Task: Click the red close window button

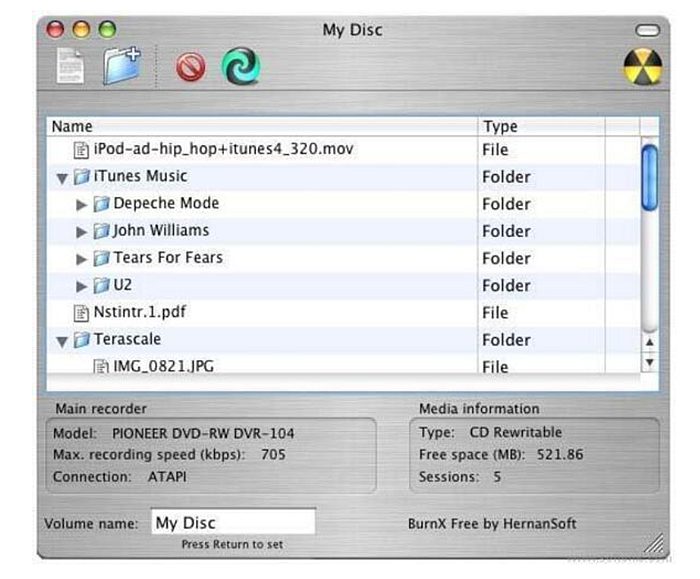Action: click(55, 30)
